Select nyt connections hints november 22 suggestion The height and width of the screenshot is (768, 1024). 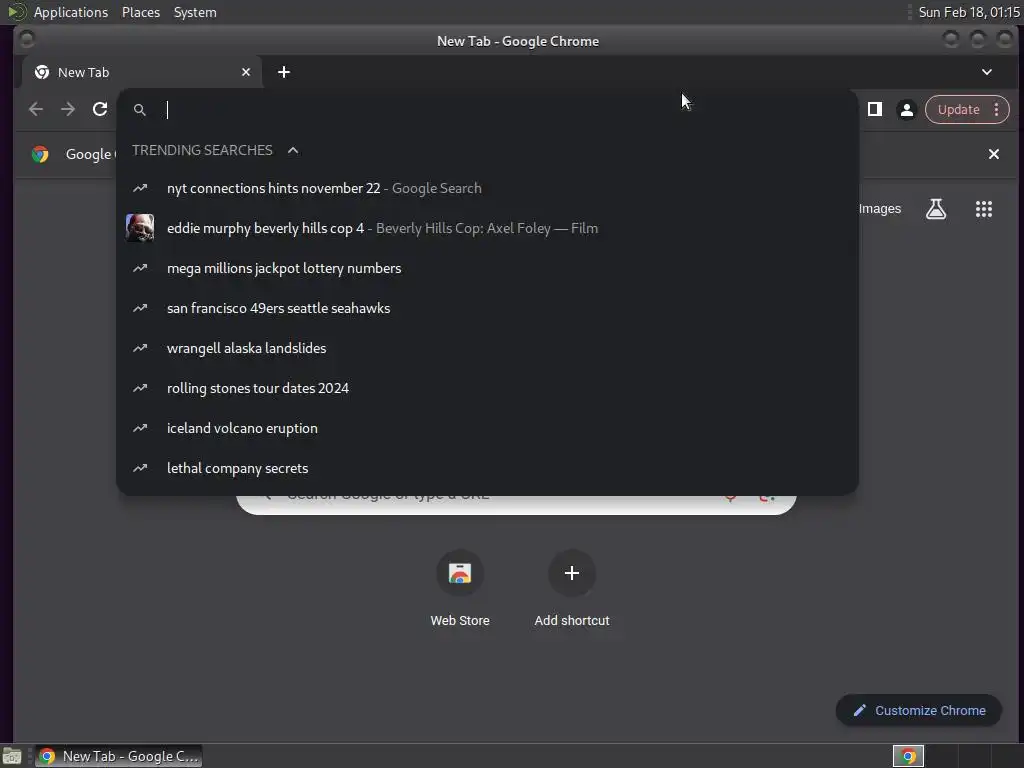click(487, 188)
